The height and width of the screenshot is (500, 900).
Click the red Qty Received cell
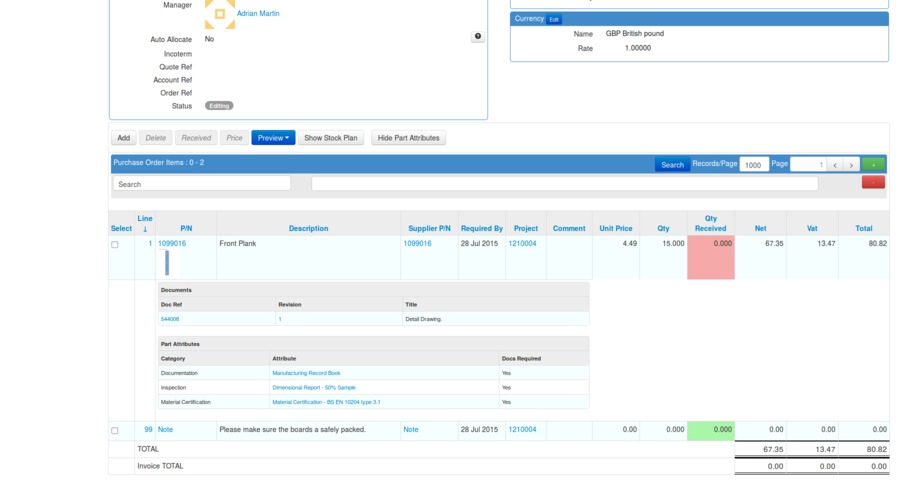tap(710, 257)
